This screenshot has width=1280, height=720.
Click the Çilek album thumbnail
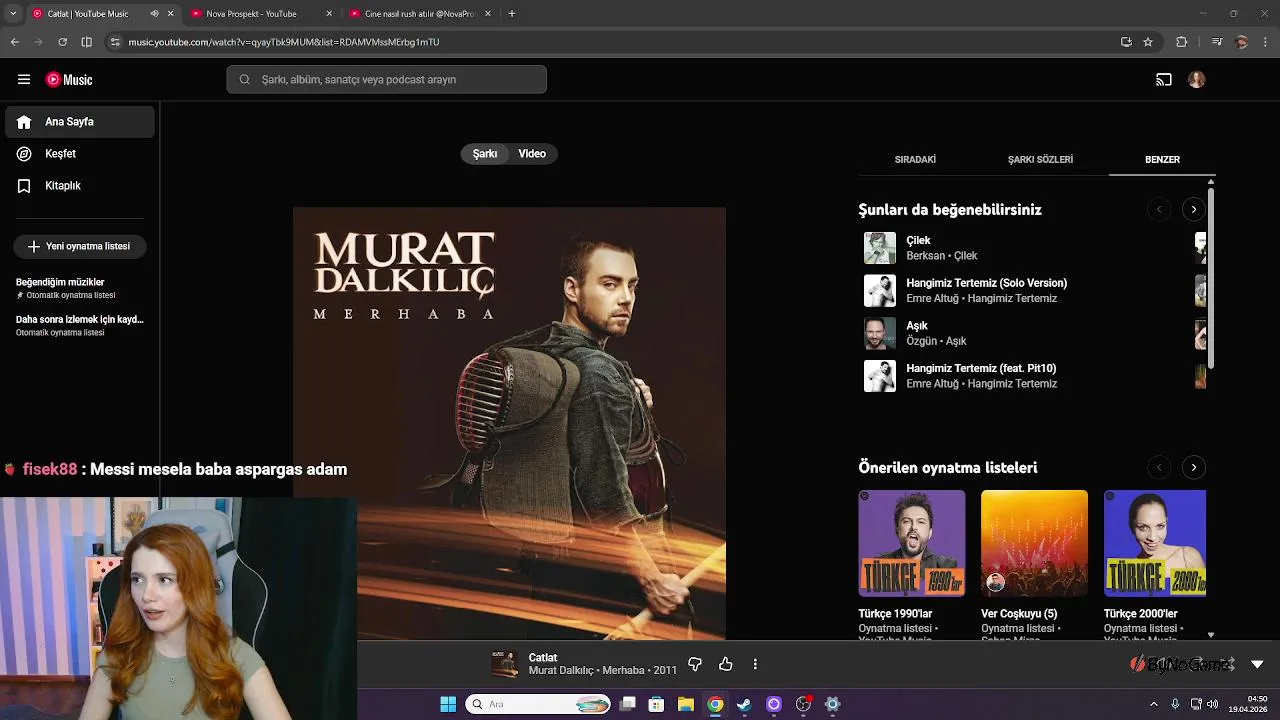880,248
